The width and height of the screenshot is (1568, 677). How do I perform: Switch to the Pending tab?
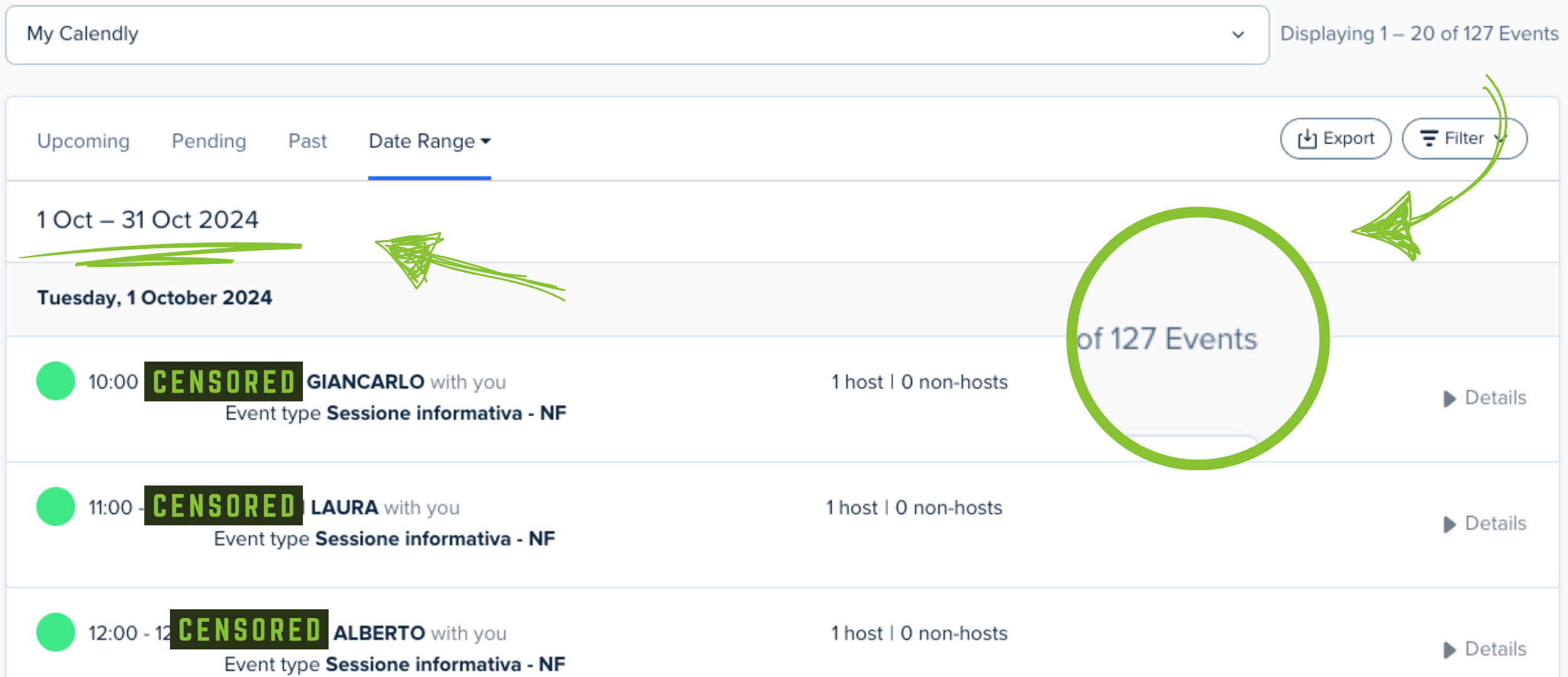click(209, 141)
